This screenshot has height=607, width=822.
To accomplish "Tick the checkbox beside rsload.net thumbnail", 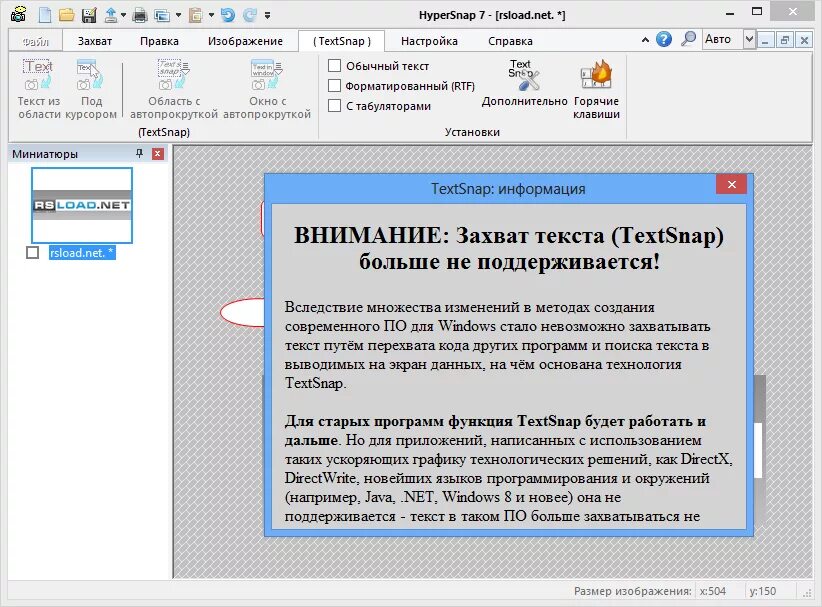I will pos(33,253).
